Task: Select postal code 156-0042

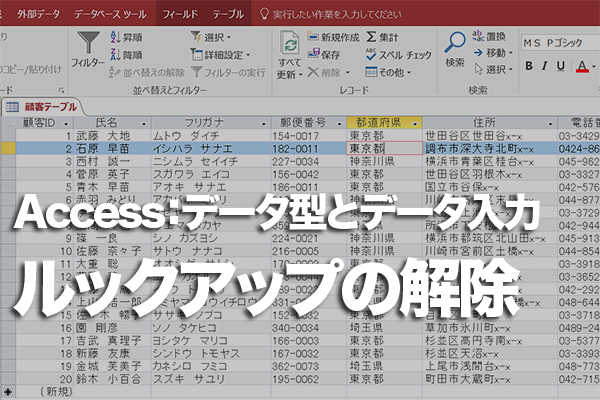Action: click(308, 174)
